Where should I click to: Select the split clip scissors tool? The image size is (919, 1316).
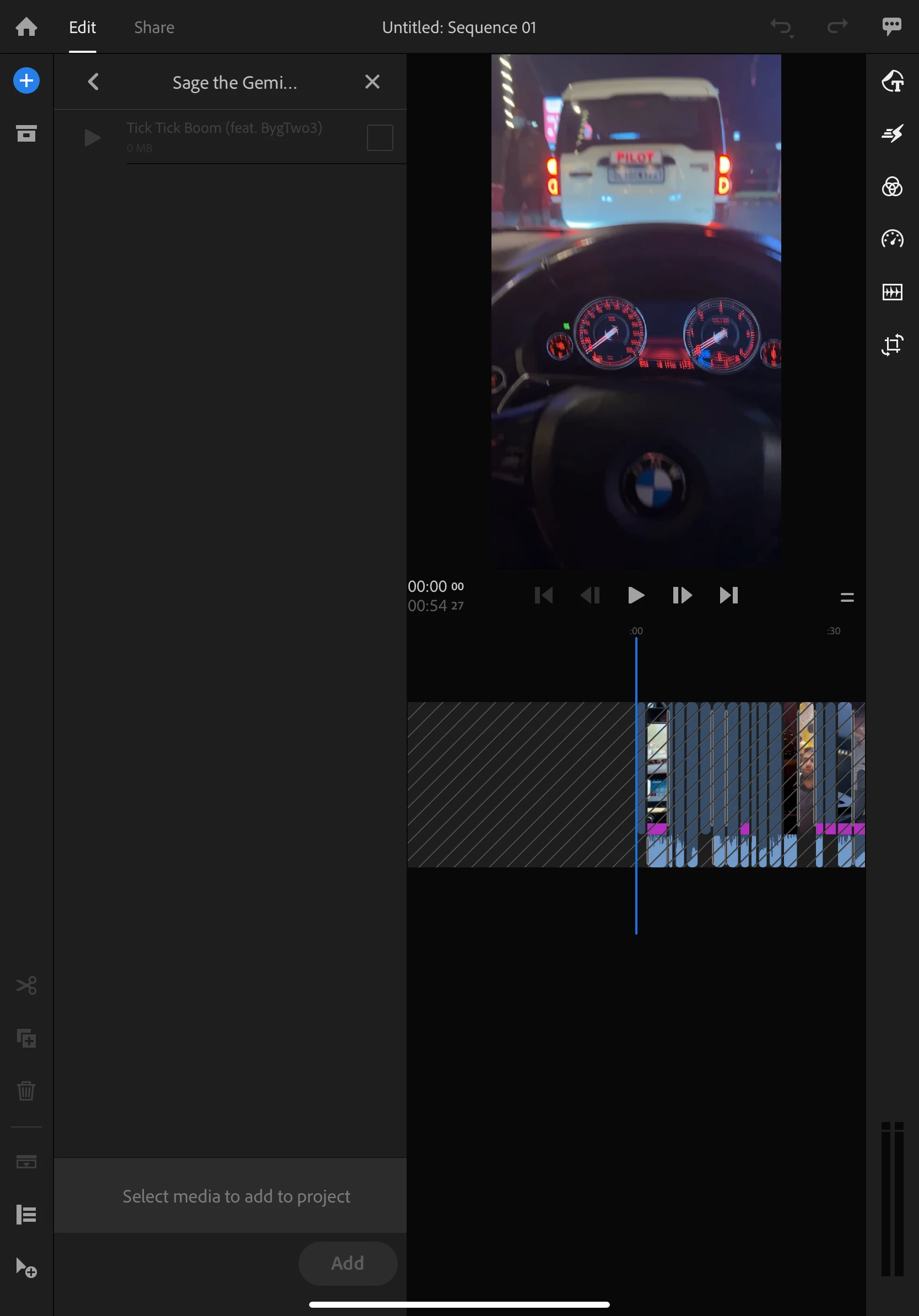(x=26, y=985)
